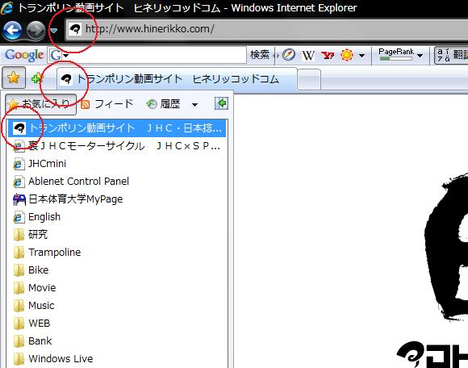
Task: Click the Yahoo Y! toolbar icon
Action: click(327, 55)
